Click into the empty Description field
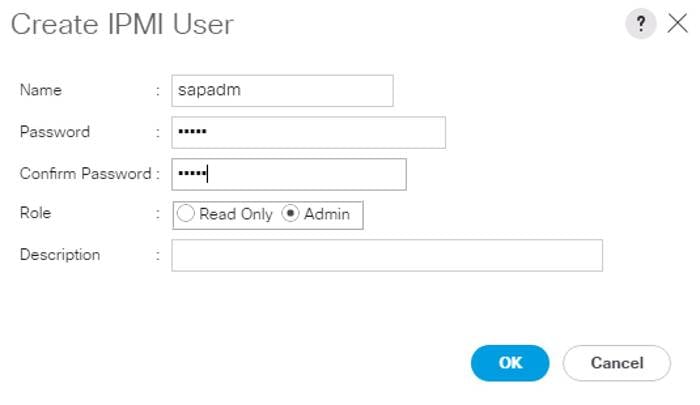Image resolution: width=700 pixels, height=405 pixels. 387,255
